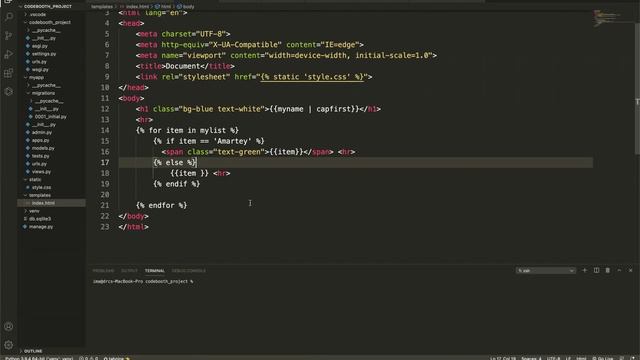Viewport: 640px width, 360px height.
Task: Open the Search view in activity bar
Action: pos(9,17)
